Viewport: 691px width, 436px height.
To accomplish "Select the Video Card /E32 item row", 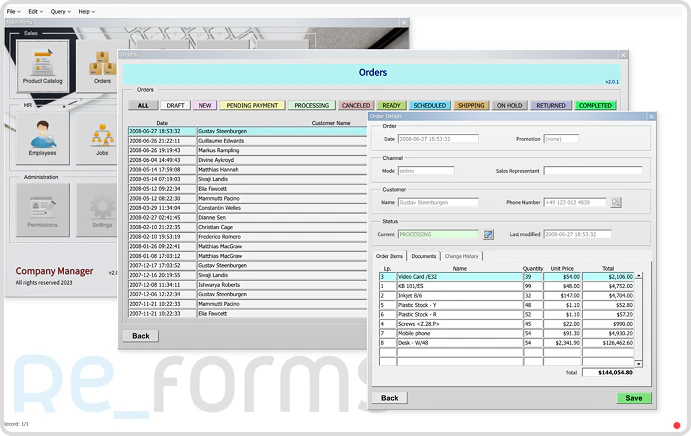I will 506,277.
